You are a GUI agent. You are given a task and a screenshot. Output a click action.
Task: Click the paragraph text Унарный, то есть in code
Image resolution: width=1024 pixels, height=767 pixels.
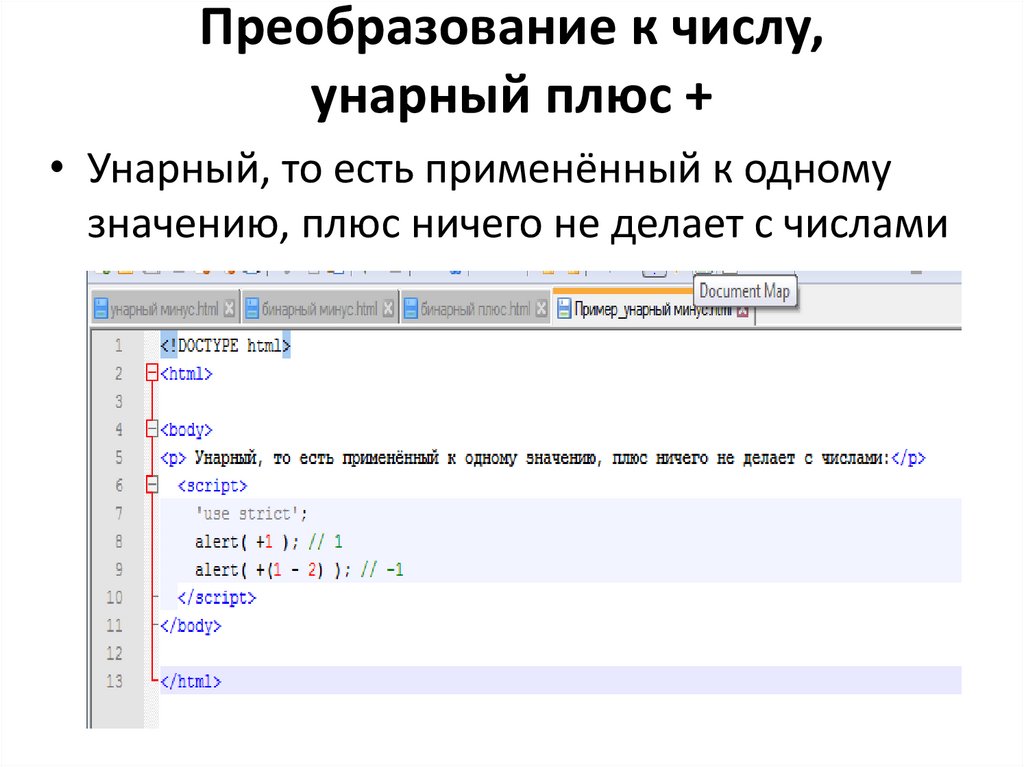click(264, 458)
